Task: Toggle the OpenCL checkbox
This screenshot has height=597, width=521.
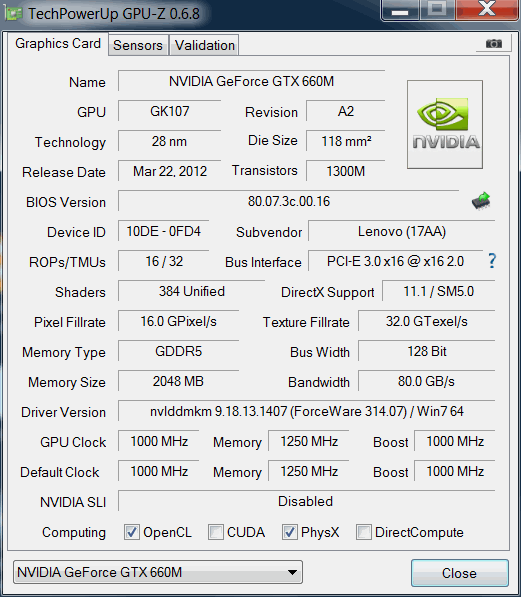Action: tap(131, 532)
